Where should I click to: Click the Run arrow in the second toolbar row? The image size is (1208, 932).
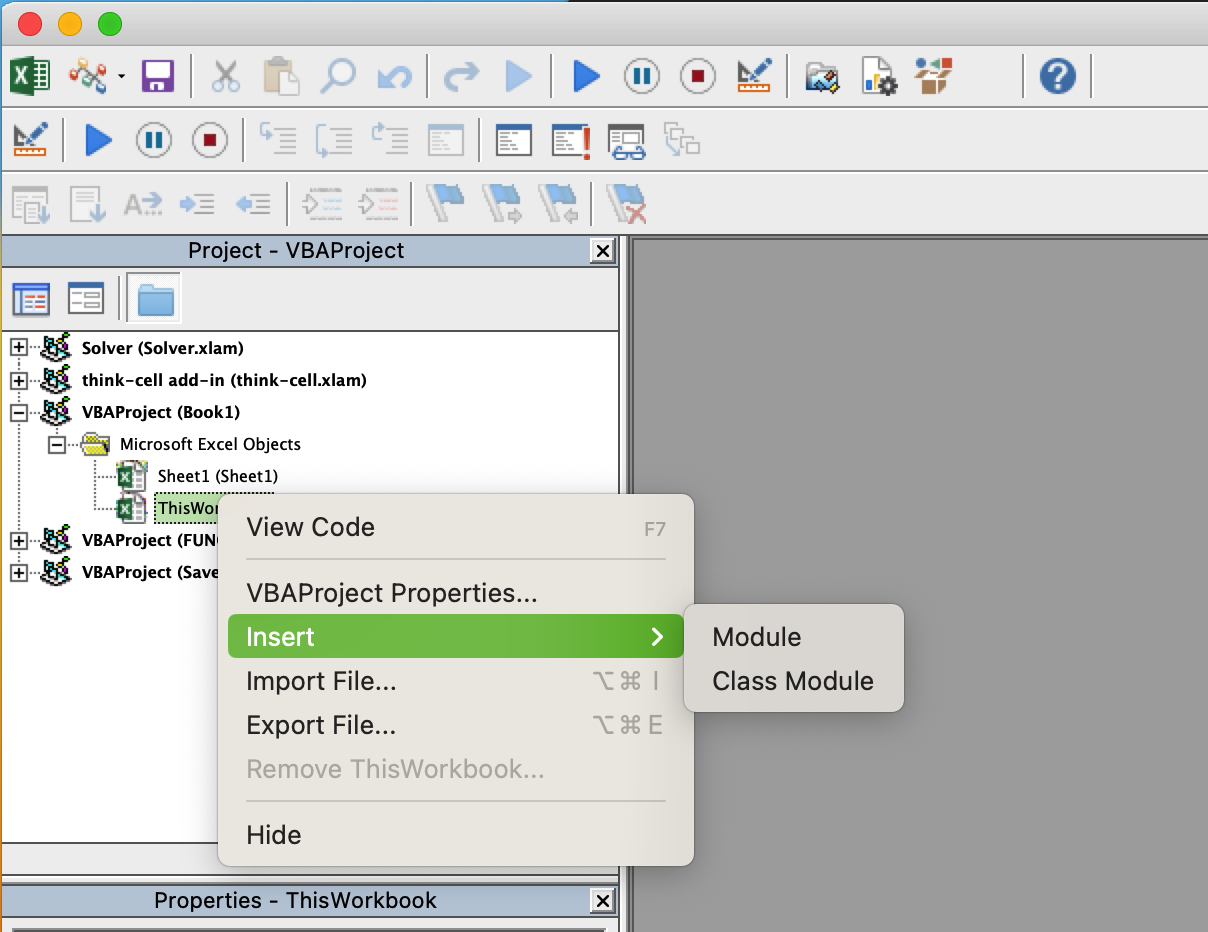(98, 139)
